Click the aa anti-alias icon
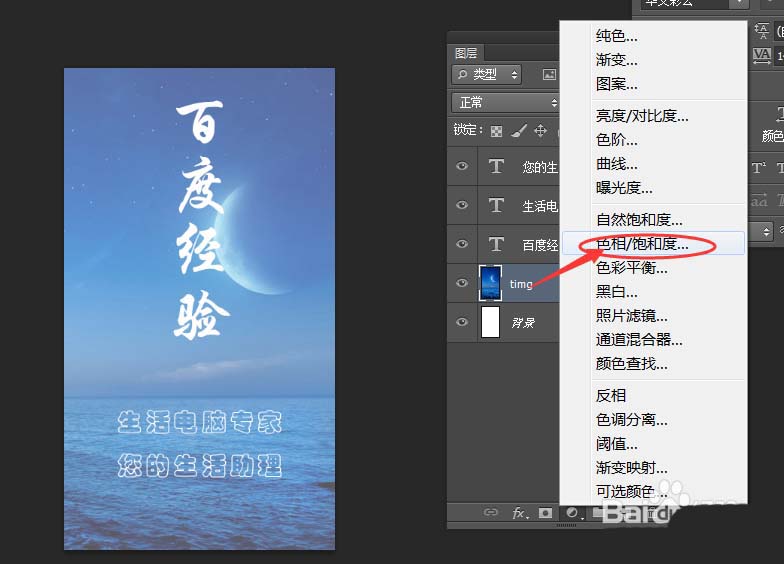Viewport: 784px width, 564px height. pyautogui.click(x=759, y=201)
